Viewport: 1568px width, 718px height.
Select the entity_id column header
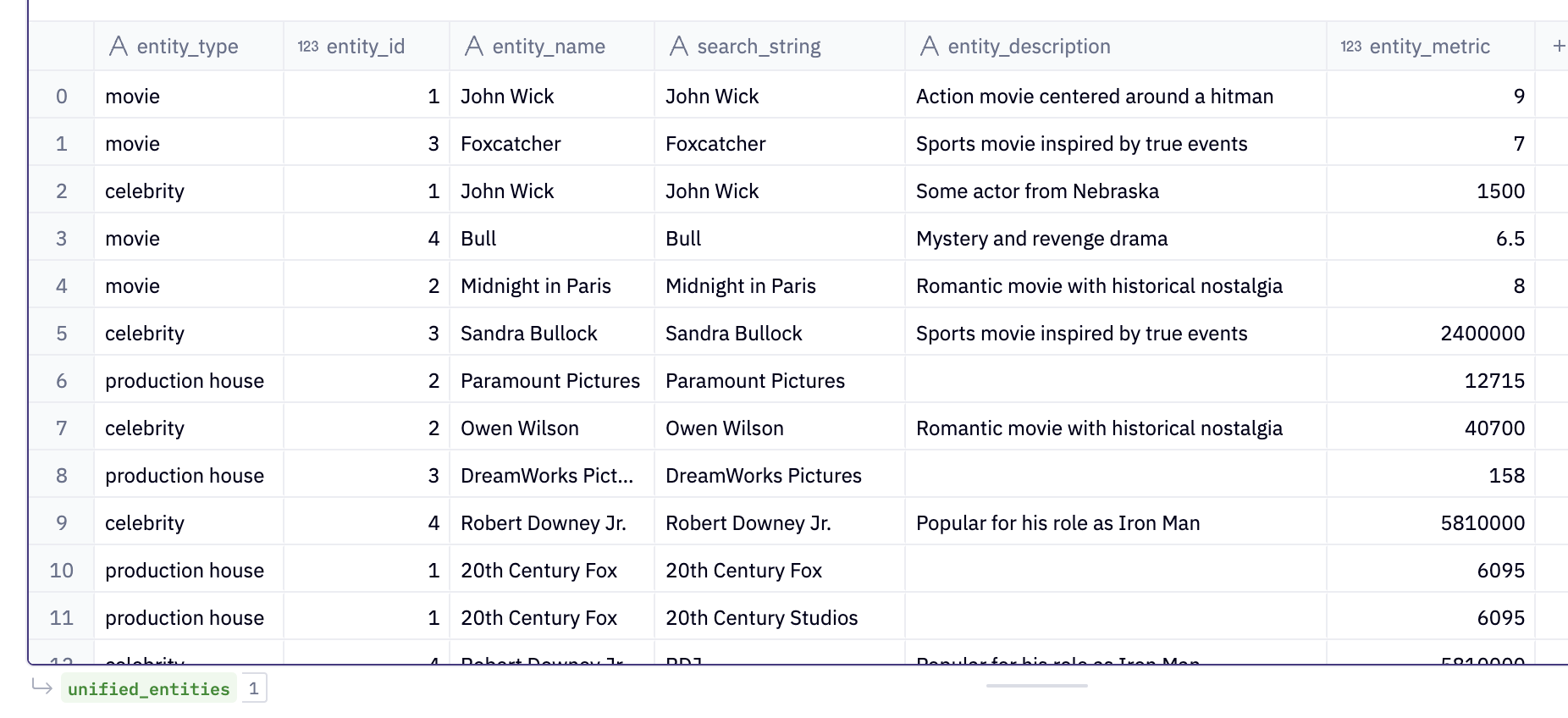(367, 46)
